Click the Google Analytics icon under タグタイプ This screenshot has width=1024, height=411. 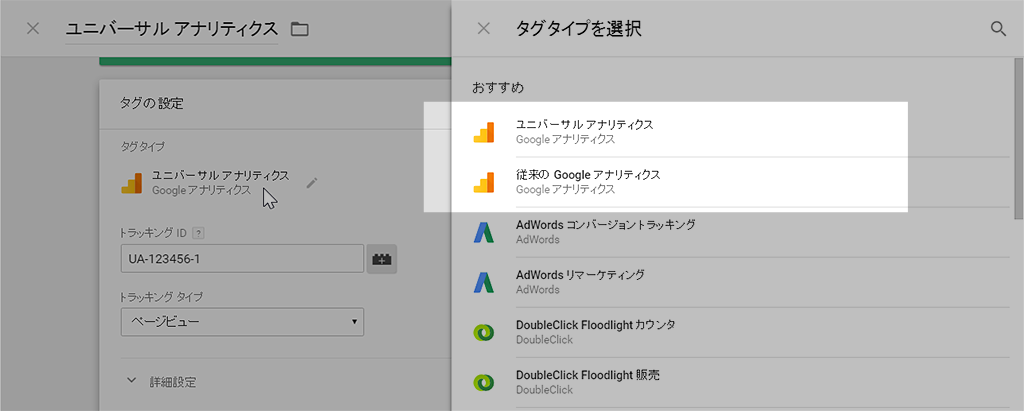132,183
